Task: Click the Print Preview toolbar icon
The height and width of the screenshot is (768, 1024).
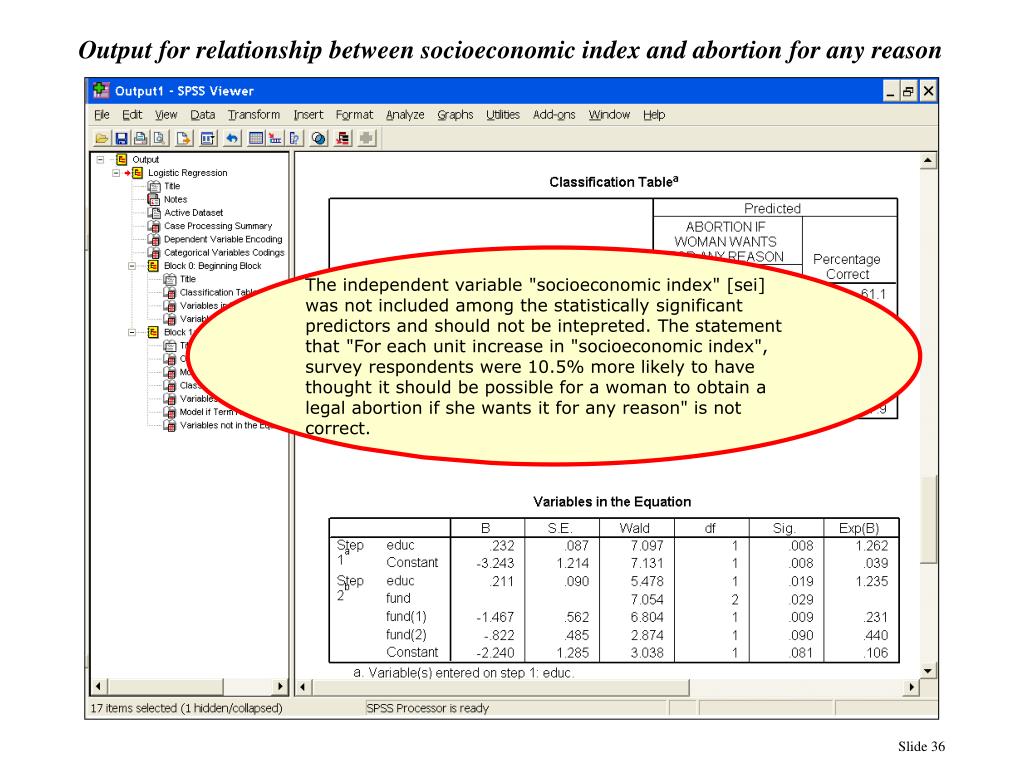Action: pyautogui.click(x=159, y=138)
